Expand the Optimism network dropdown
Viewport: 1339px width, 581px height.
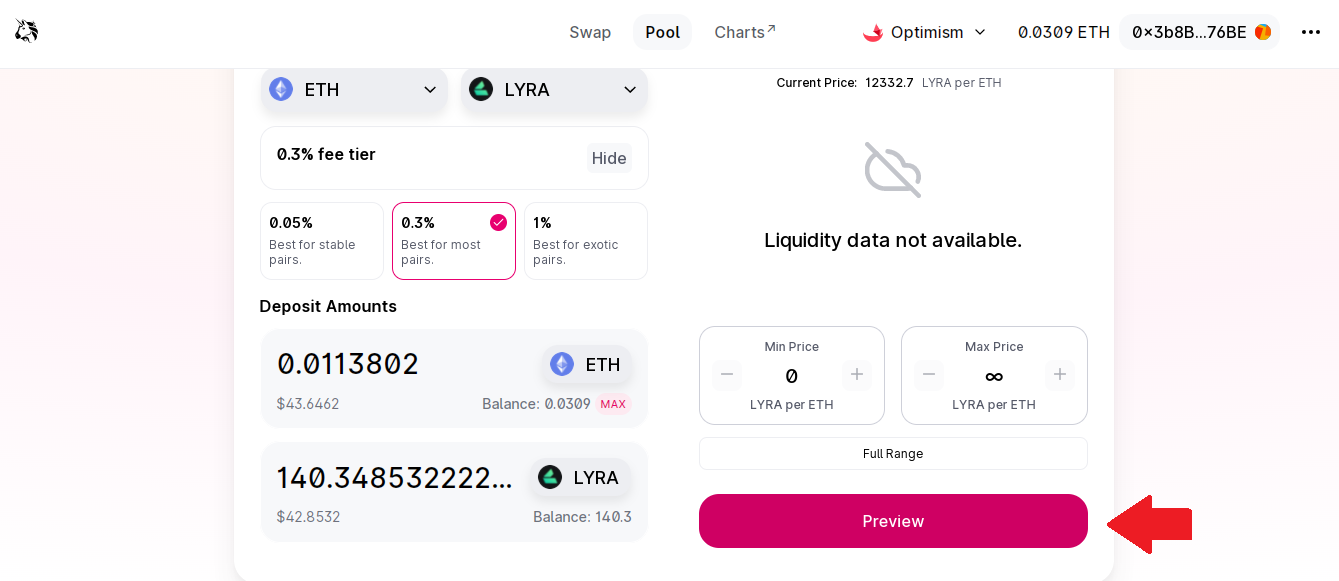pos(925,32)
